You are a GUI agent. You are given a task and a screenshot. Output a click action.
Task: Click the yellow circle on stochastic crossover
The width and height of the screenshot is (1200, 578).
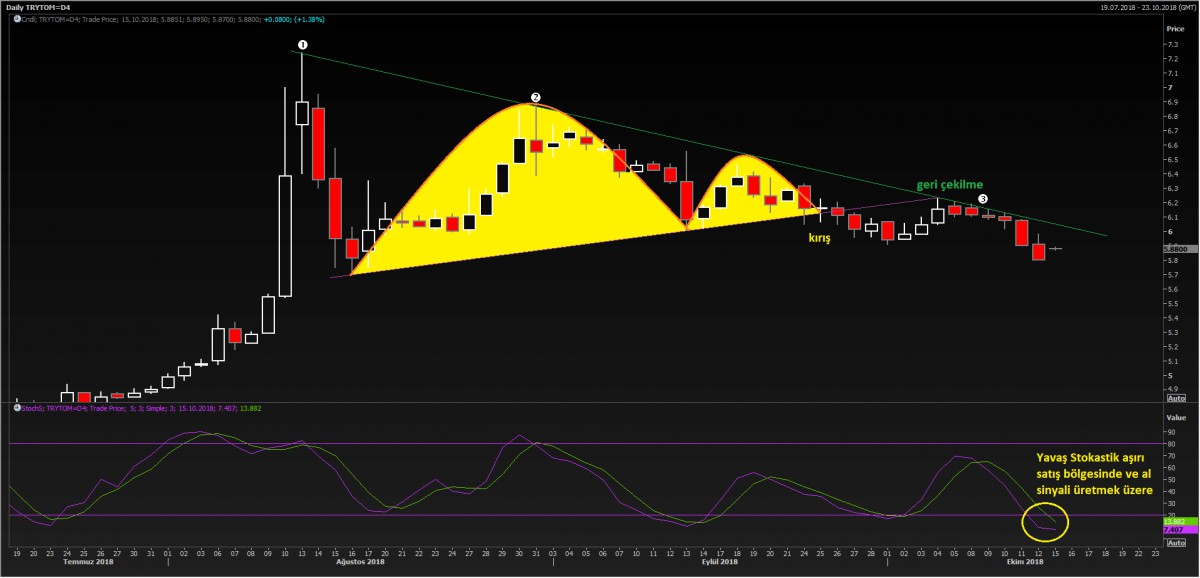pyautogui.click(x=1045, y=521)
